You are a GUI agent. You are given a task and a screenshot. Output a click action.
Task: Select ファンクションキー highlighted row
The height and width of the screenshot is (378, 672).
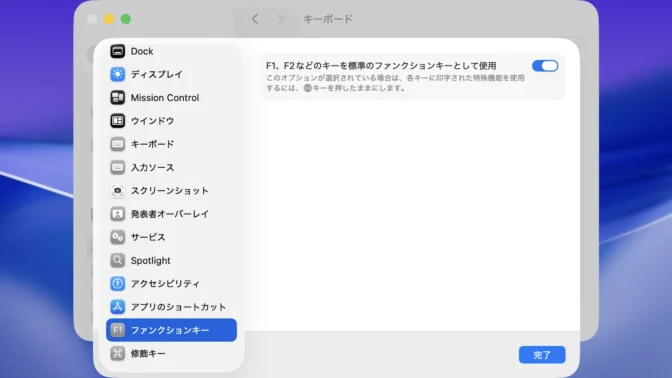171,330
